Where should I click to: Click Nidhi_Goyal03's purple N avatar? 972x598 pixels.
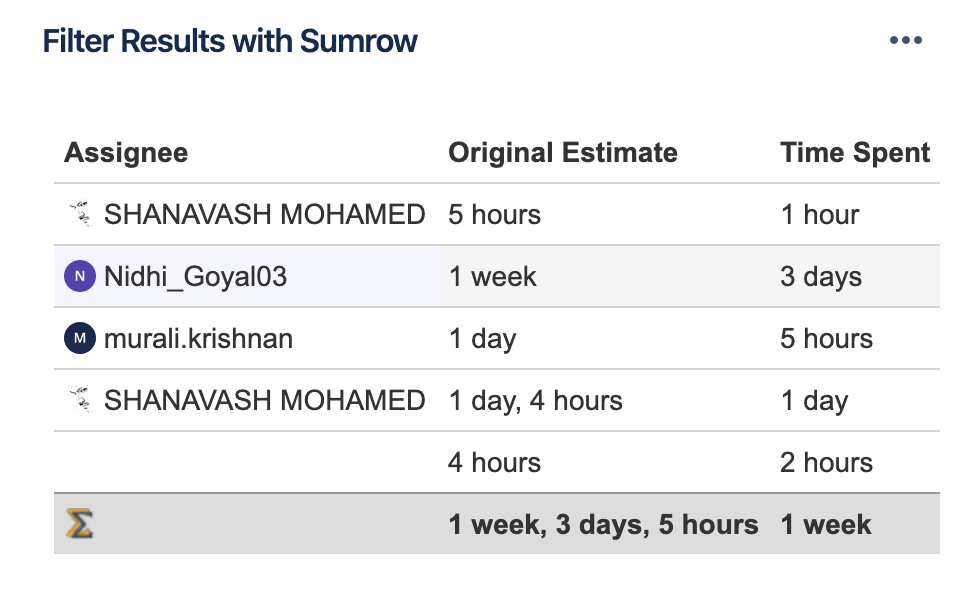(80, 276)
